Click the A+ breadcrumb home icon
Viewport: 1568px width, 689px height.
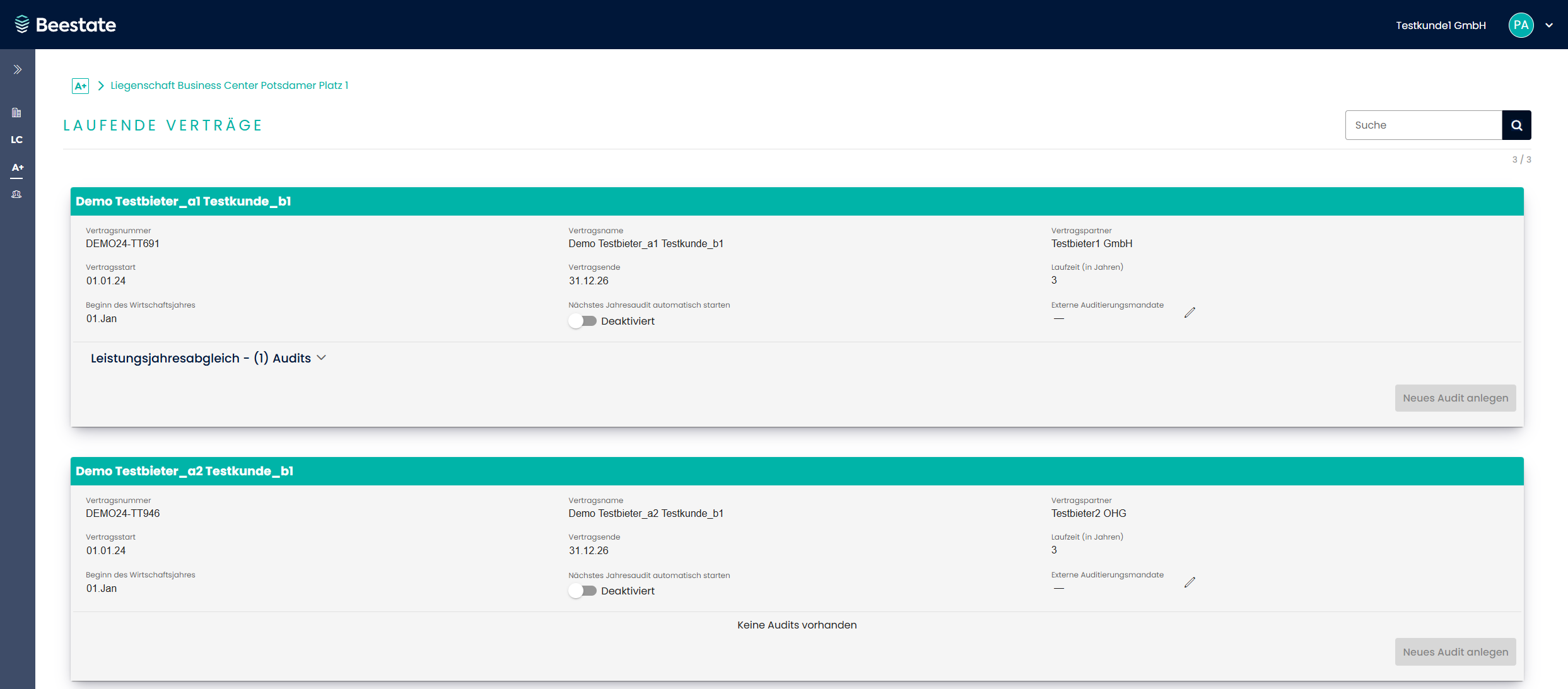[x=80, y=86]
